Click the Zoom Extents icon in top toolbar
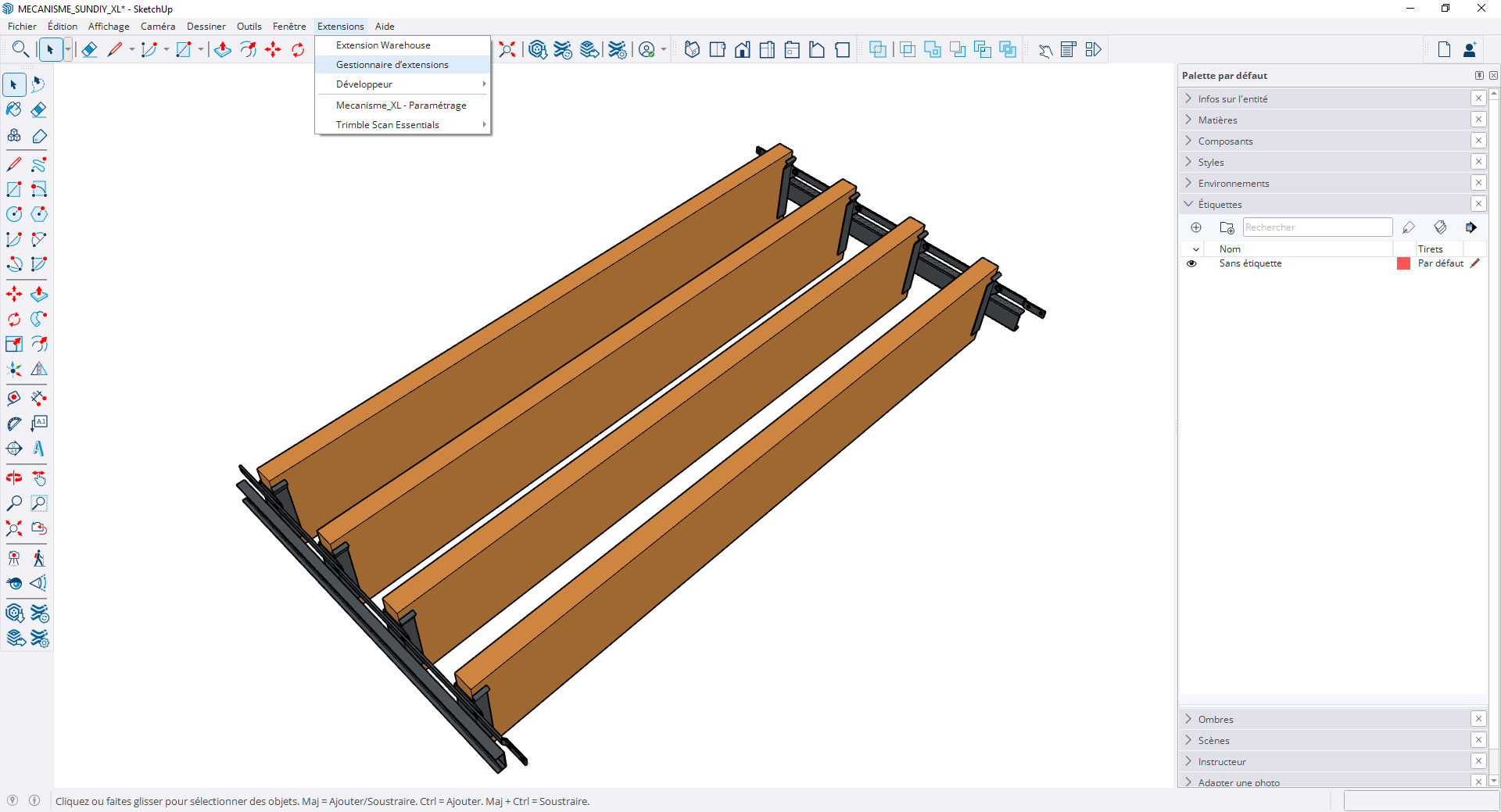1501x812 pixels. [x=507, y=50]
